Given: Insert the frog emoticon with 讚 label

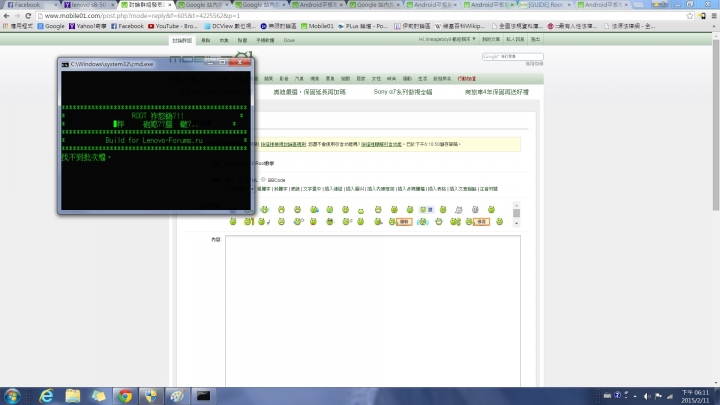Looking at the screenshot, I should (426, 209).
